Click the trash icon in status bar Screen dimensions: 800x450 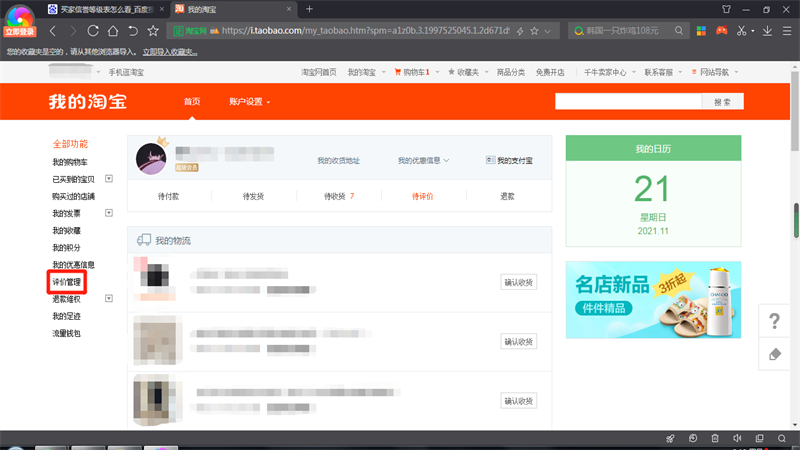pos(715,438)
